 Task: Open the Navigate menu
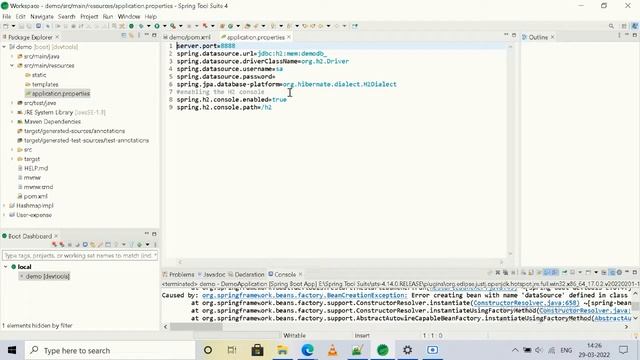click(x=42, y=17)
